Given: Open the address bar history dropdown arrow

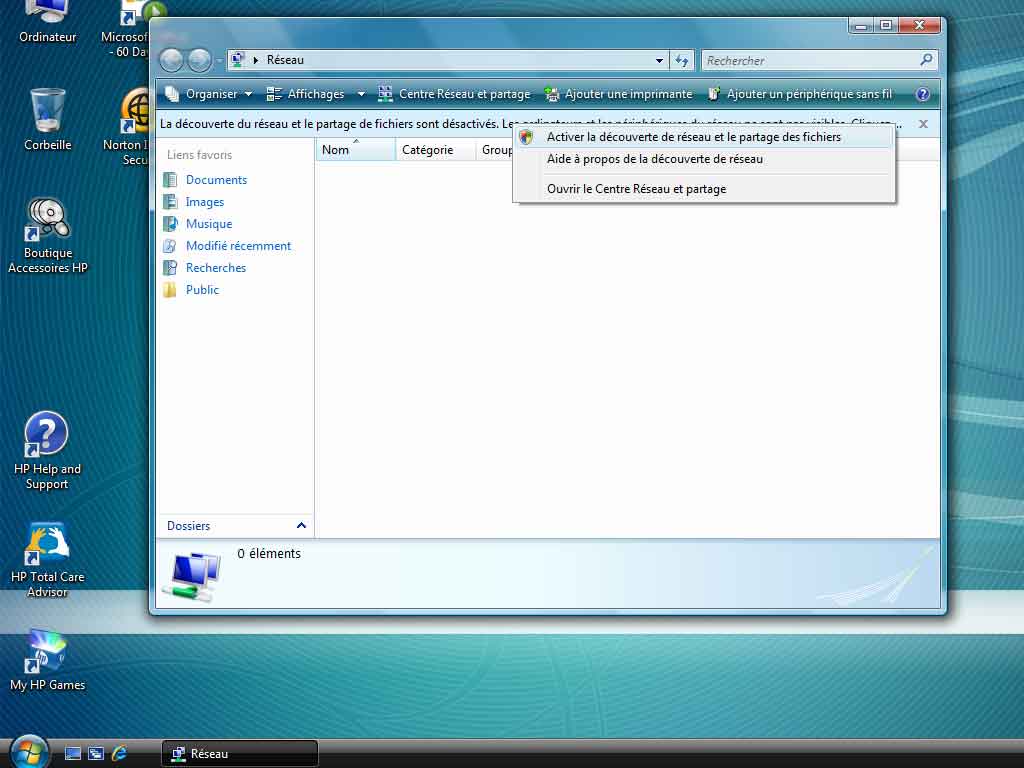Looking at the screenshot, I should click(x=659, y=60).
